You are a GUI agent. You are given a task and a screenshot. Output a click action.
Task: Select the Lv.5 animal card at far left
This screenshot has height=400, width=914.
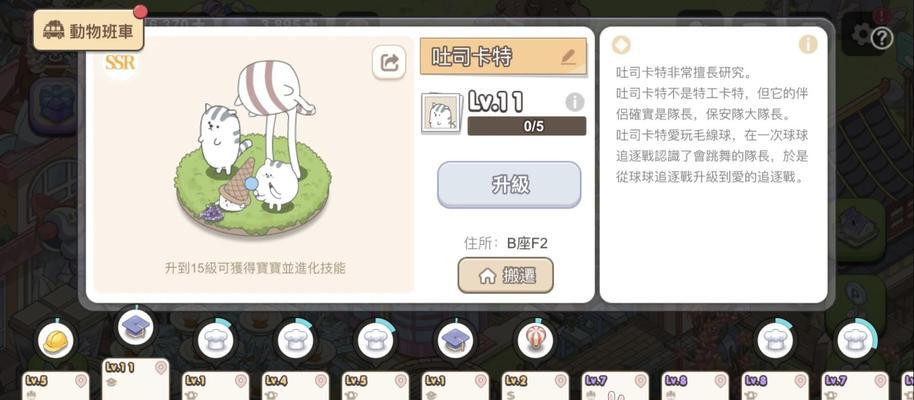[56, 386]
